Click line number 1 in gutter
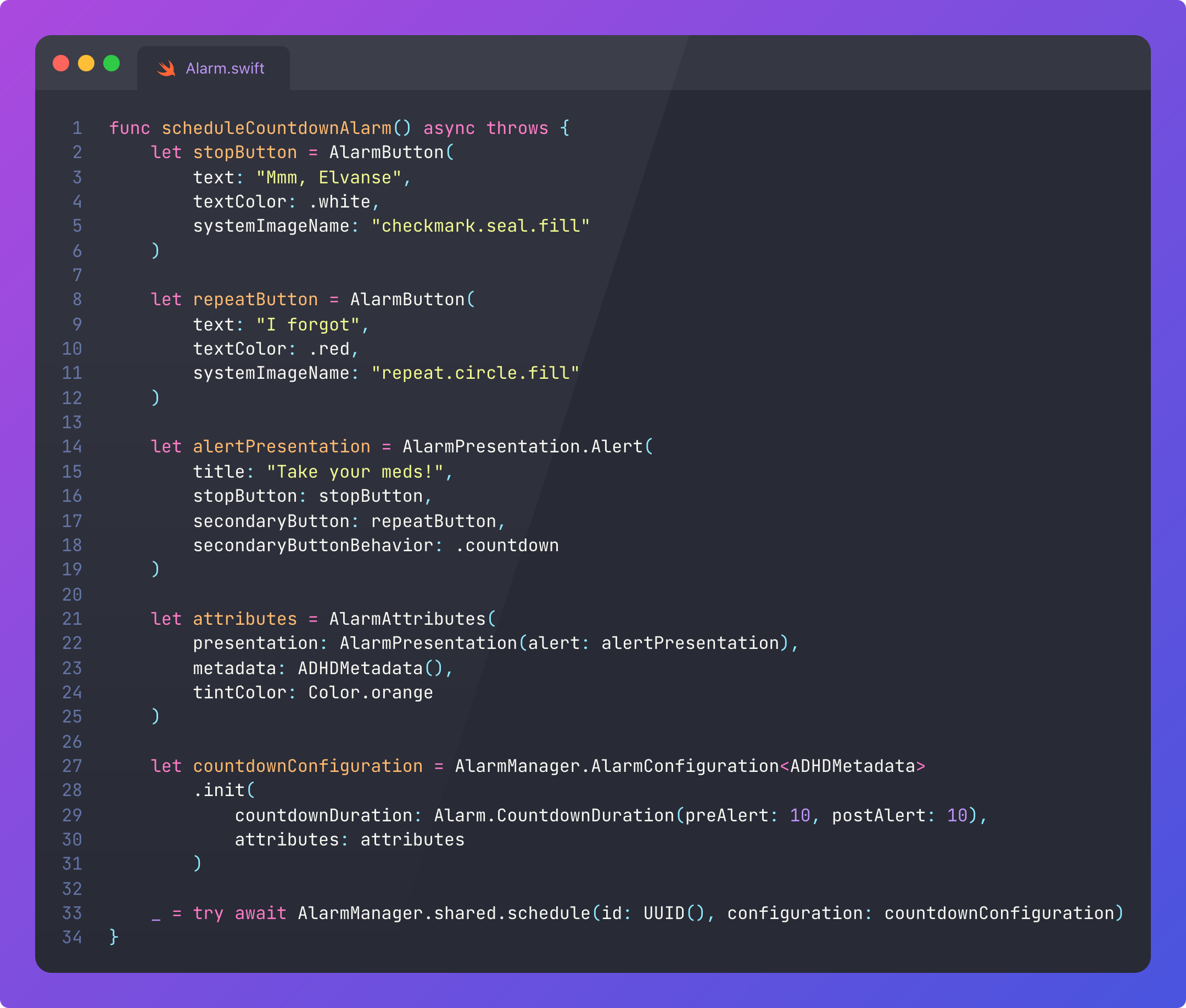1186x1008 pixels. click(77, 128)
